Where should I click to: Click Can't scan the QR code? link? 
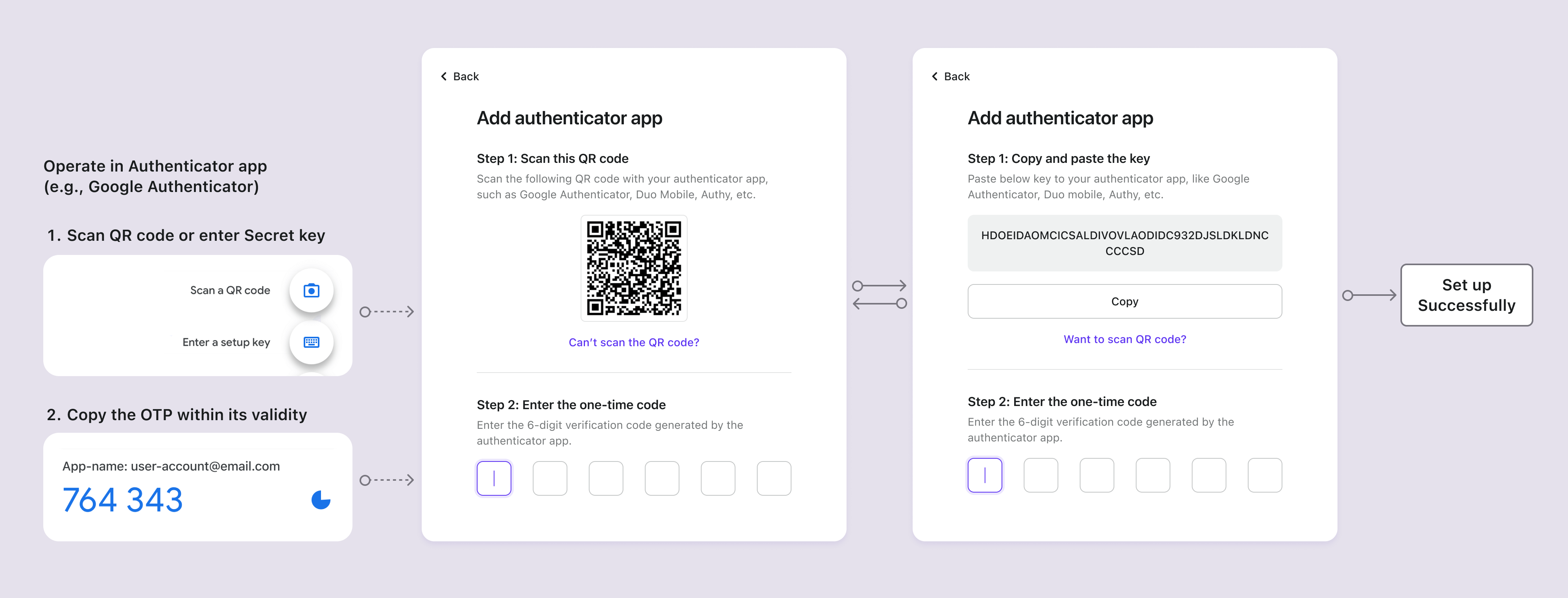pyautogui.click(x=634, y=343)
